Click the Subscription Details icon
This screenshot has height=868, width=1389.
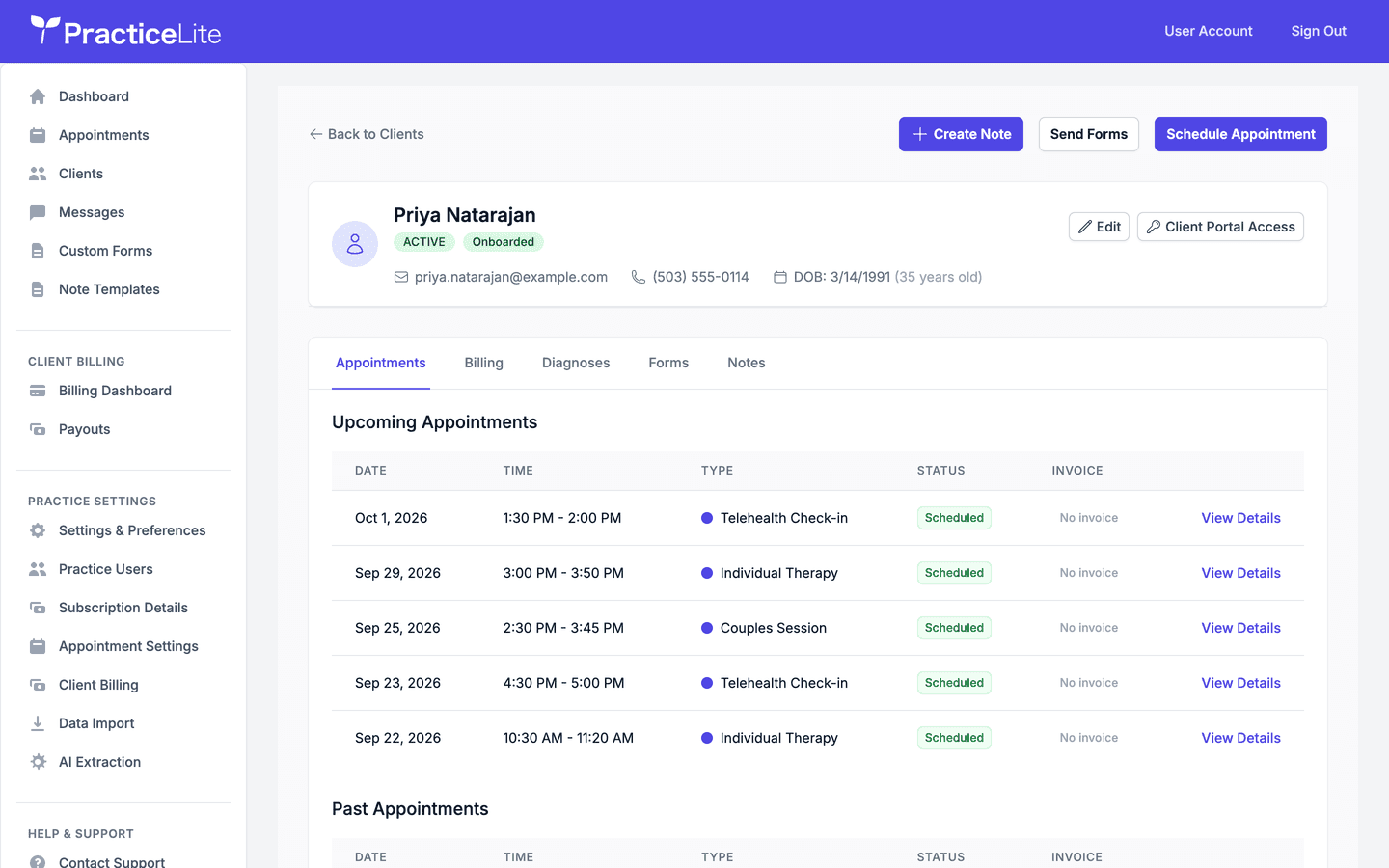tap(38, 608)
